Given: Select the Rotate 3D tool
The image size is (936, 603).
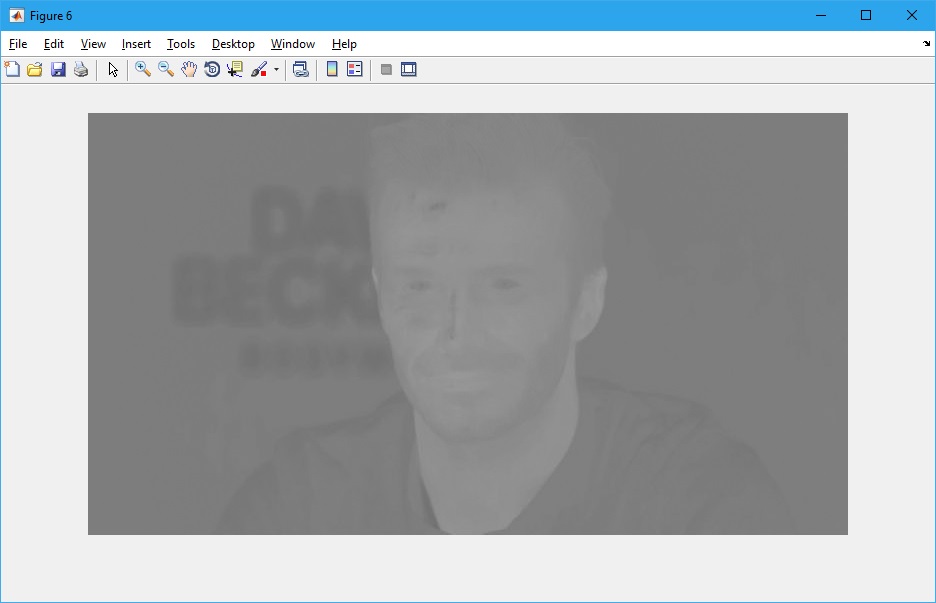Looking at the screenshot, I should [x=212, y=69].
